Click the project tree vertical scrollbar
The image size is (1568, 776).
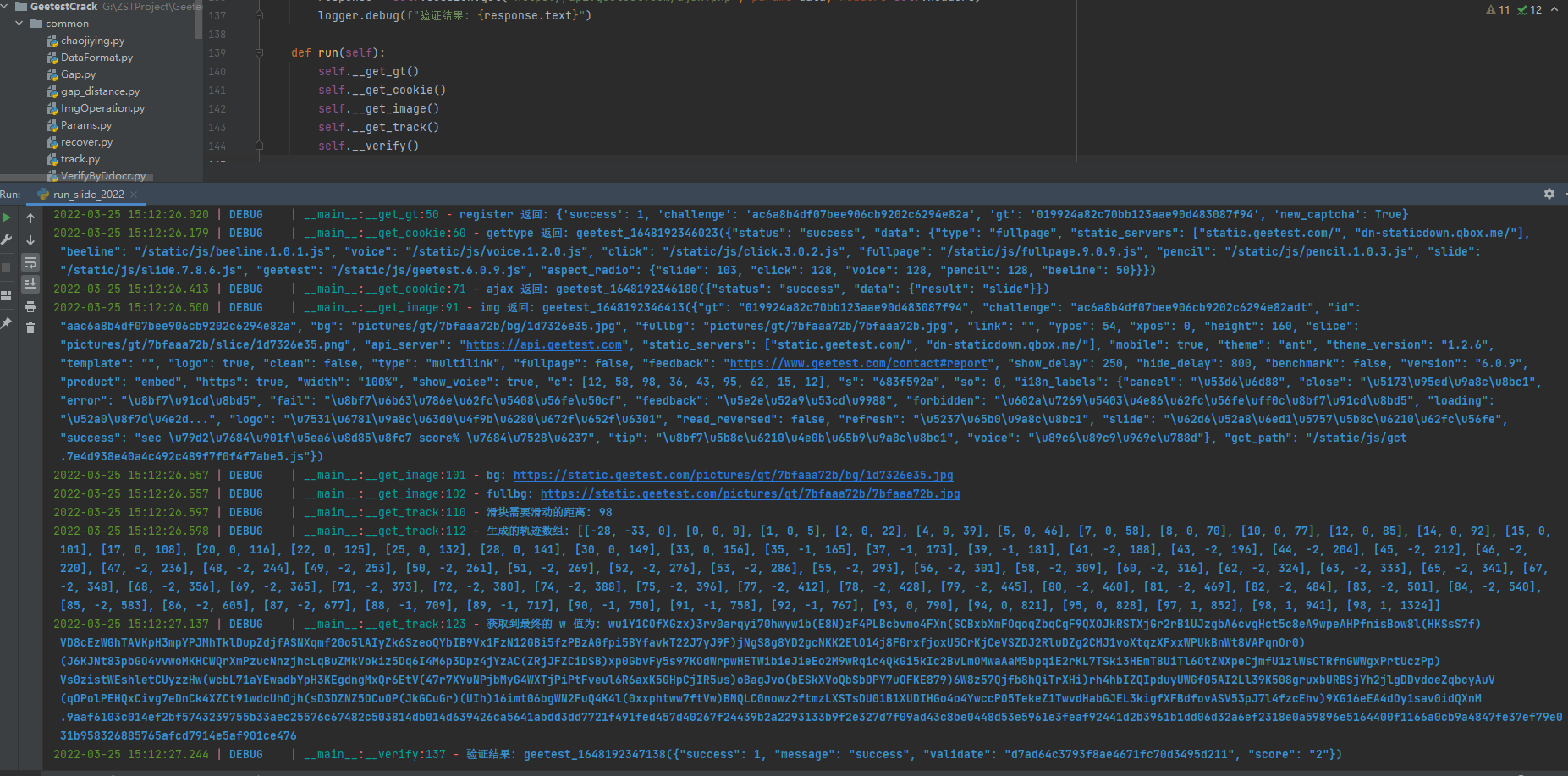coord(198,21)
